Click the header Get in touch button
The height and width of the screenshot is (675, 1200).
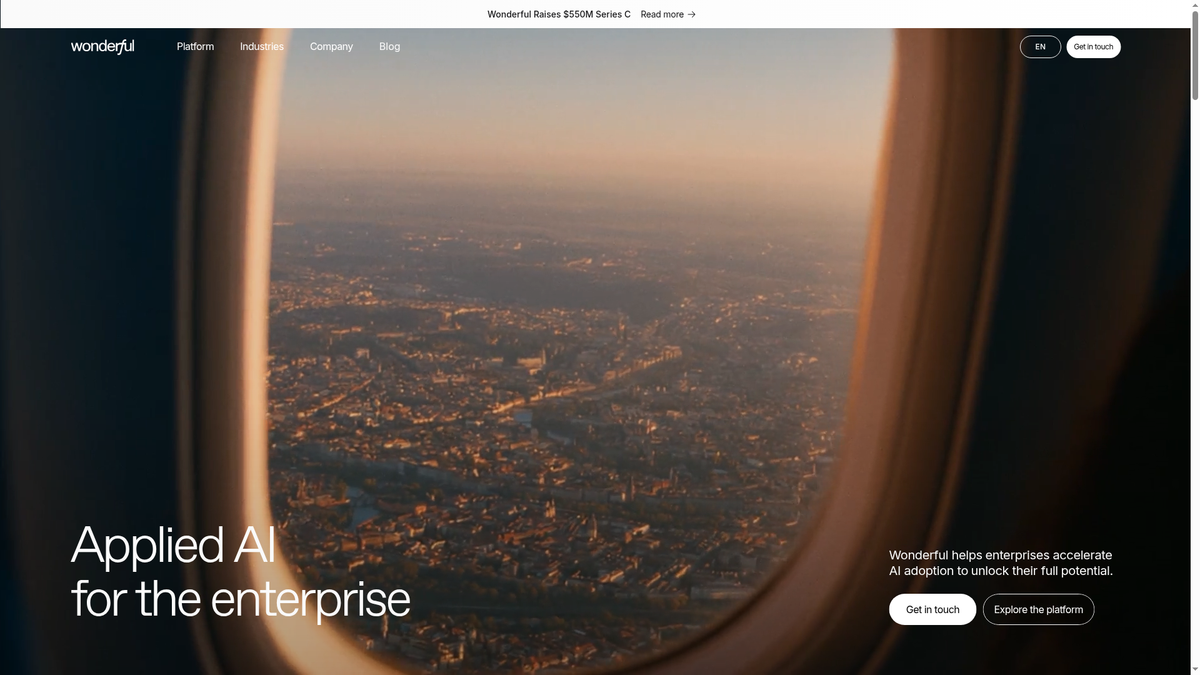[x=1093, y=47]
